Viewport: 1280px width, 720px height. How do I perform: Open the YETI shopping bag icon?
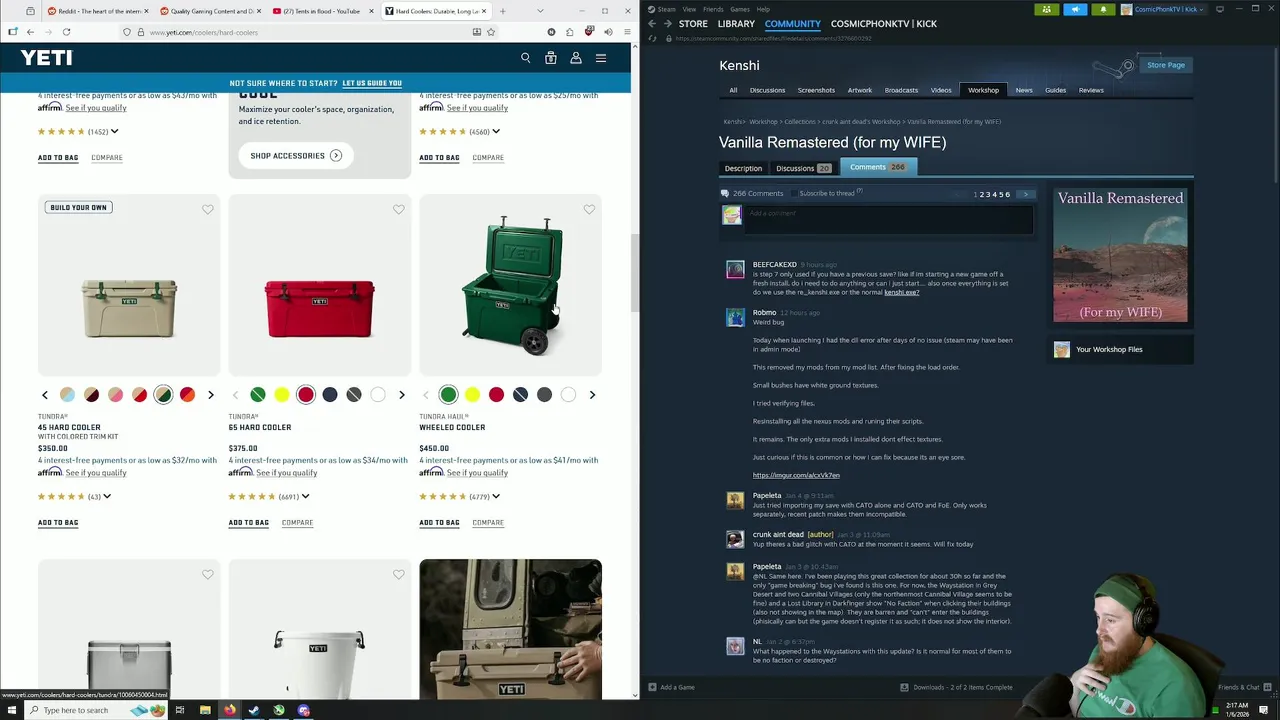coord(551,58)
